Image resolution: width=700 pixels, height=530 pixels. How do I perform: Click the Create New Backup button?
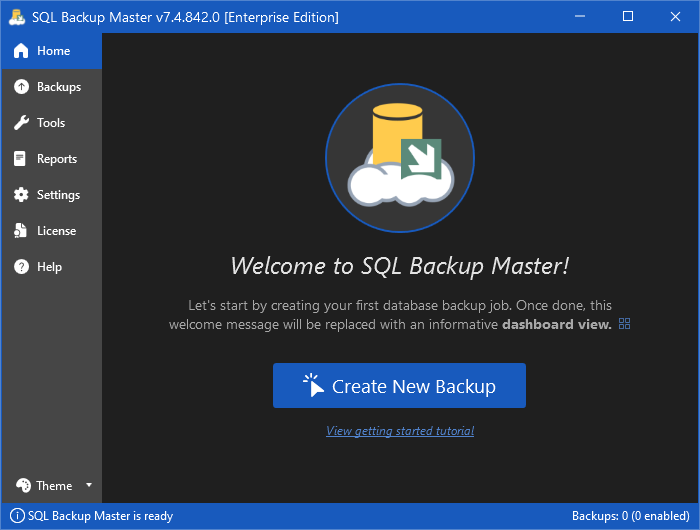tap(399, 385)
